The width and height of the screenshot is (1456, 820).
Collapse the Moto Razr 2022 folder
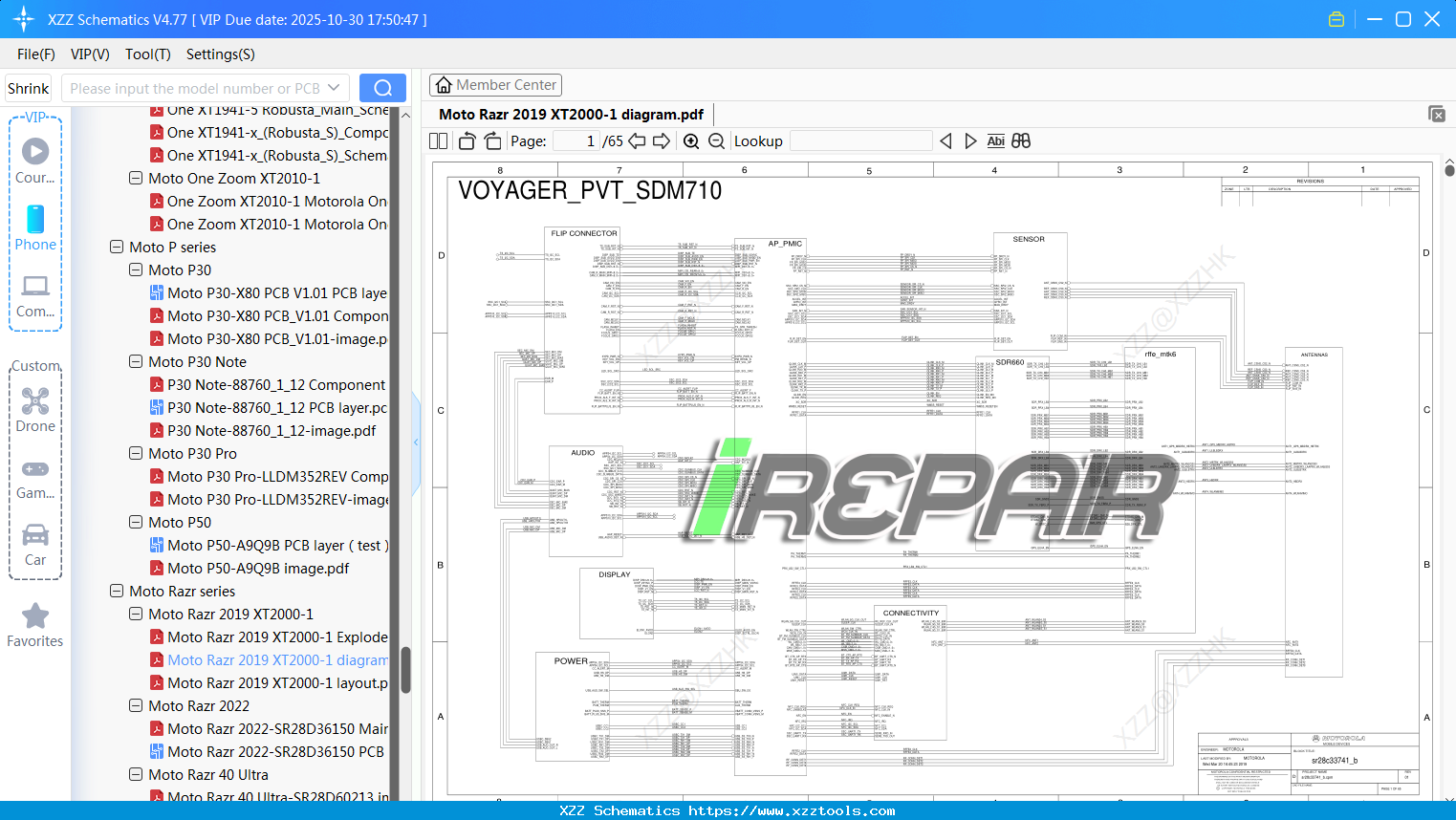(x=136, y=705)
